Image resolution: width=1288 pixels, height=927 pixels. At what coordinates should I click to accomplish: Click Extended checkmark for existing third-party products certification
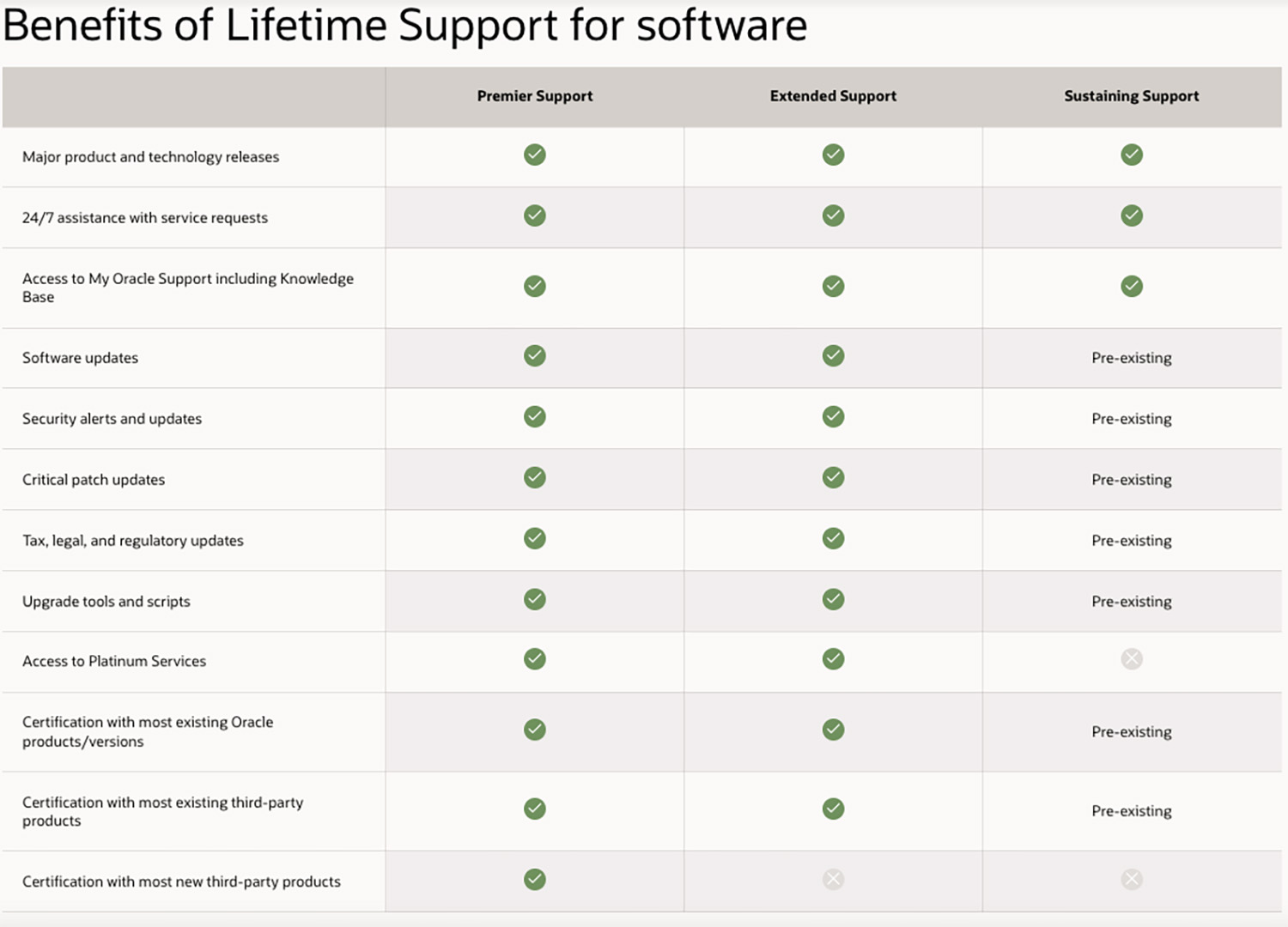(833, 809)
